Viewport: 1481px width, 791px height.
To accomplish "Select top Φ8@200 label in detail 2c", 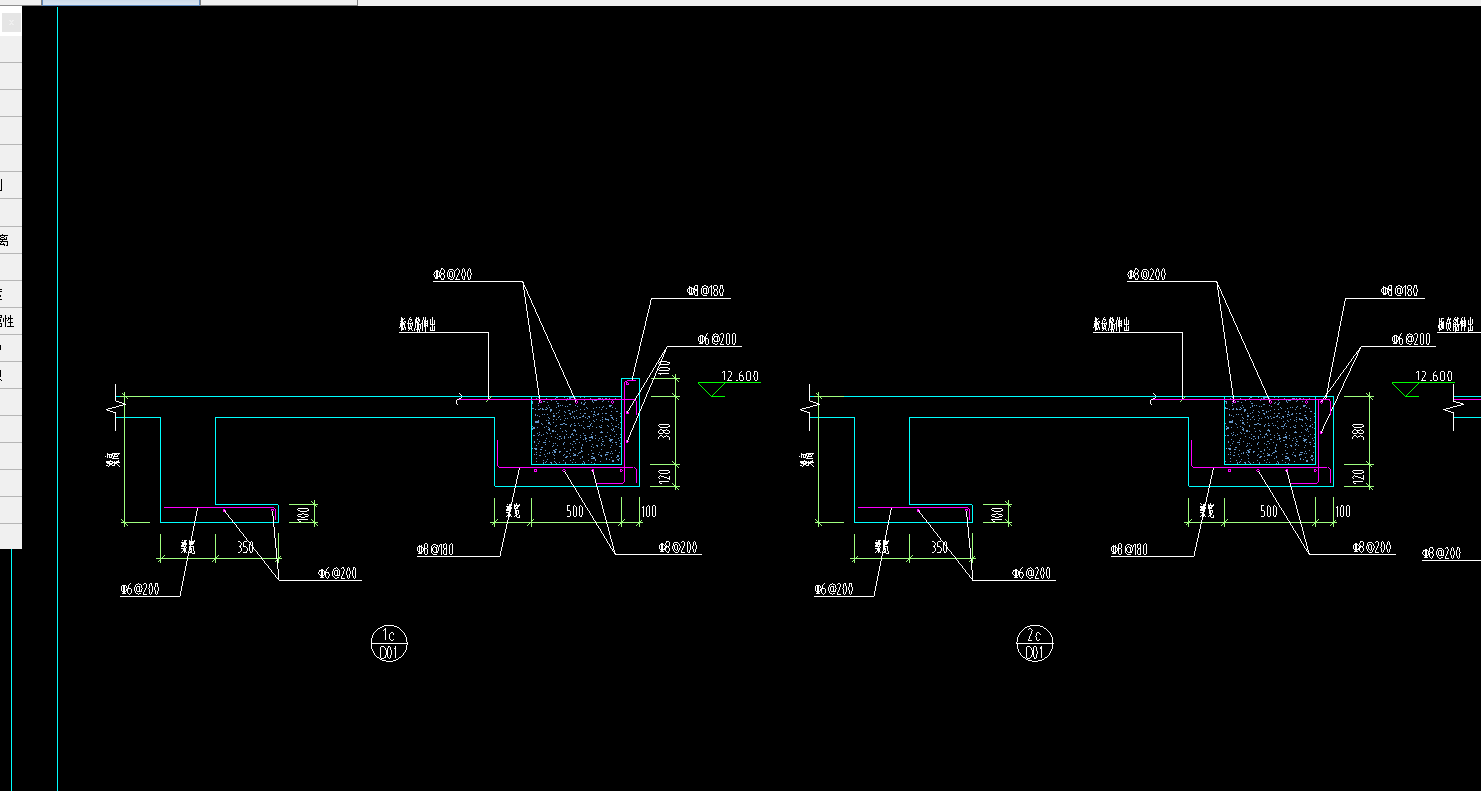I will point(1147,275).
